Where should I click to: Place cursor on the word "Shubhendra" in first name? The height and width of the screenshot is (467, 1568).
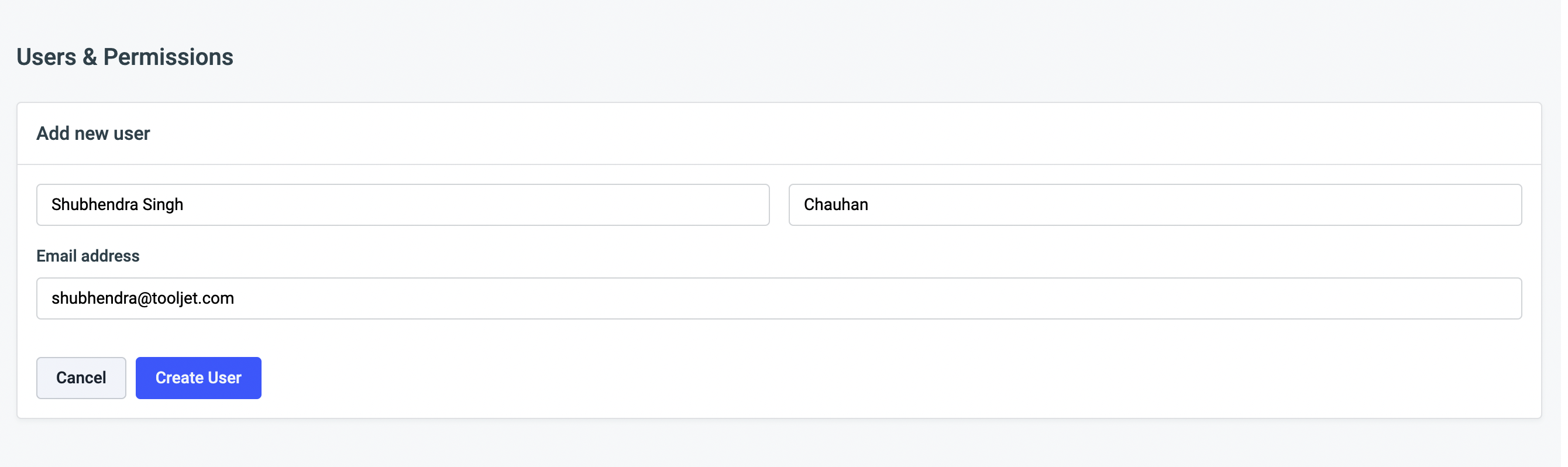click(94, 205)
